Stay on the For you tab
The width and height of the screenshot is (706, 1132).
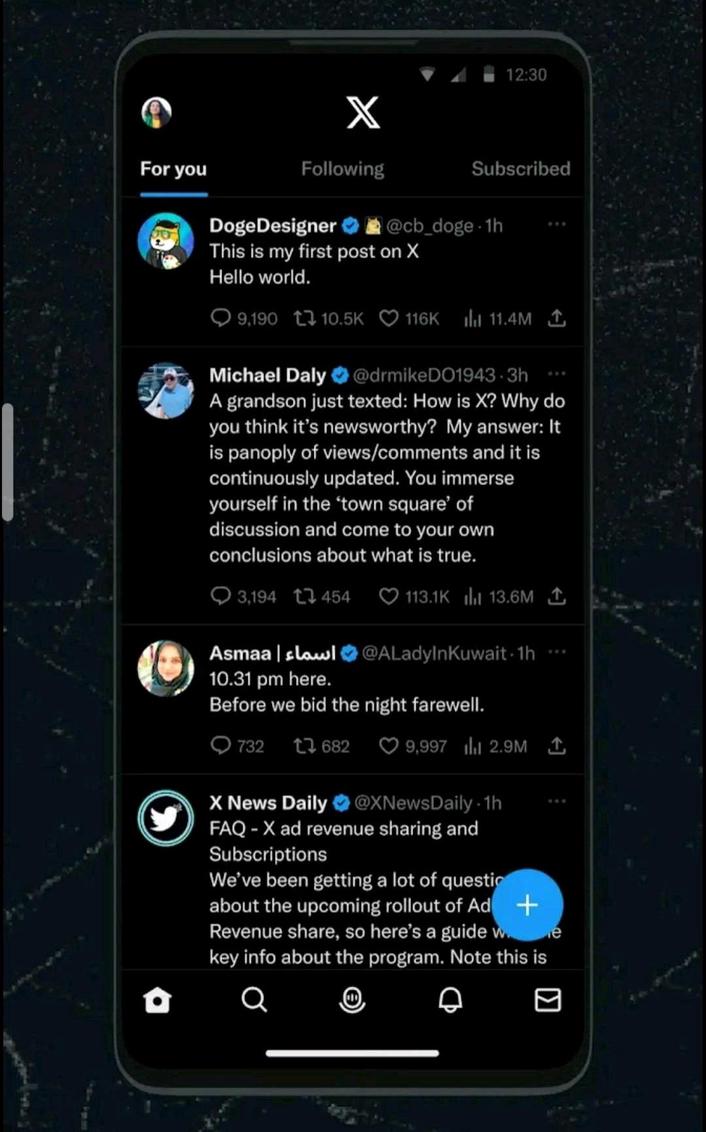click(x=172, y=168)
